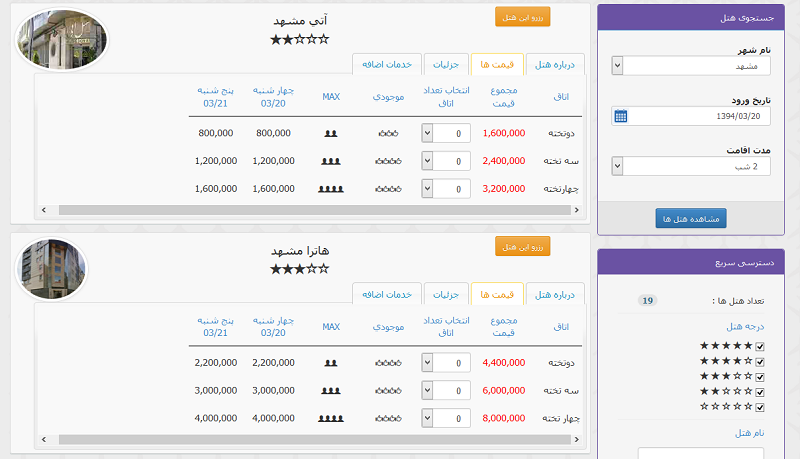Click the four-person MAX icon in Ati Mashhad quad row
The width and height of the screenshot is (800, 459).
(x=331, y=189)
